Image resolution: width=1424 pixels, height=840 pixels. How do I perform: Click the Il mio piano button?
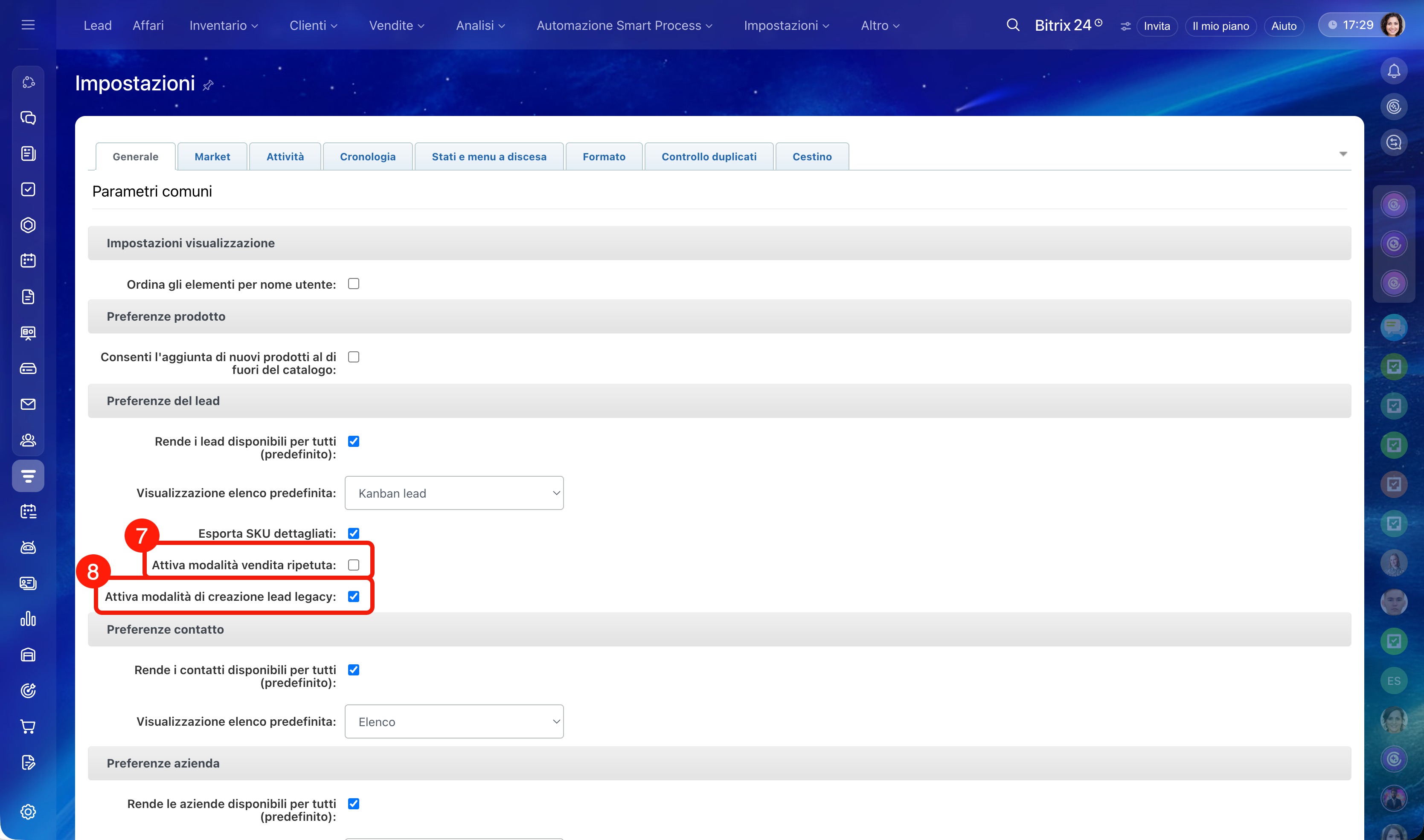(x=1220, y=26)
